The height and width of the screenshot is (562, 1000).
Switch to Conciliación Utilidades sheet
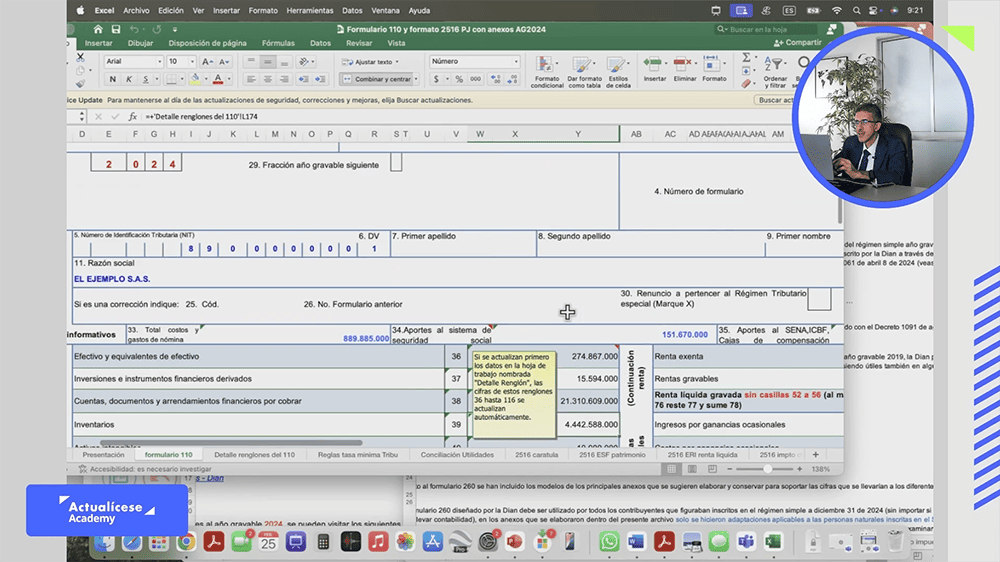pyautogui.click(x=457, y=455)
